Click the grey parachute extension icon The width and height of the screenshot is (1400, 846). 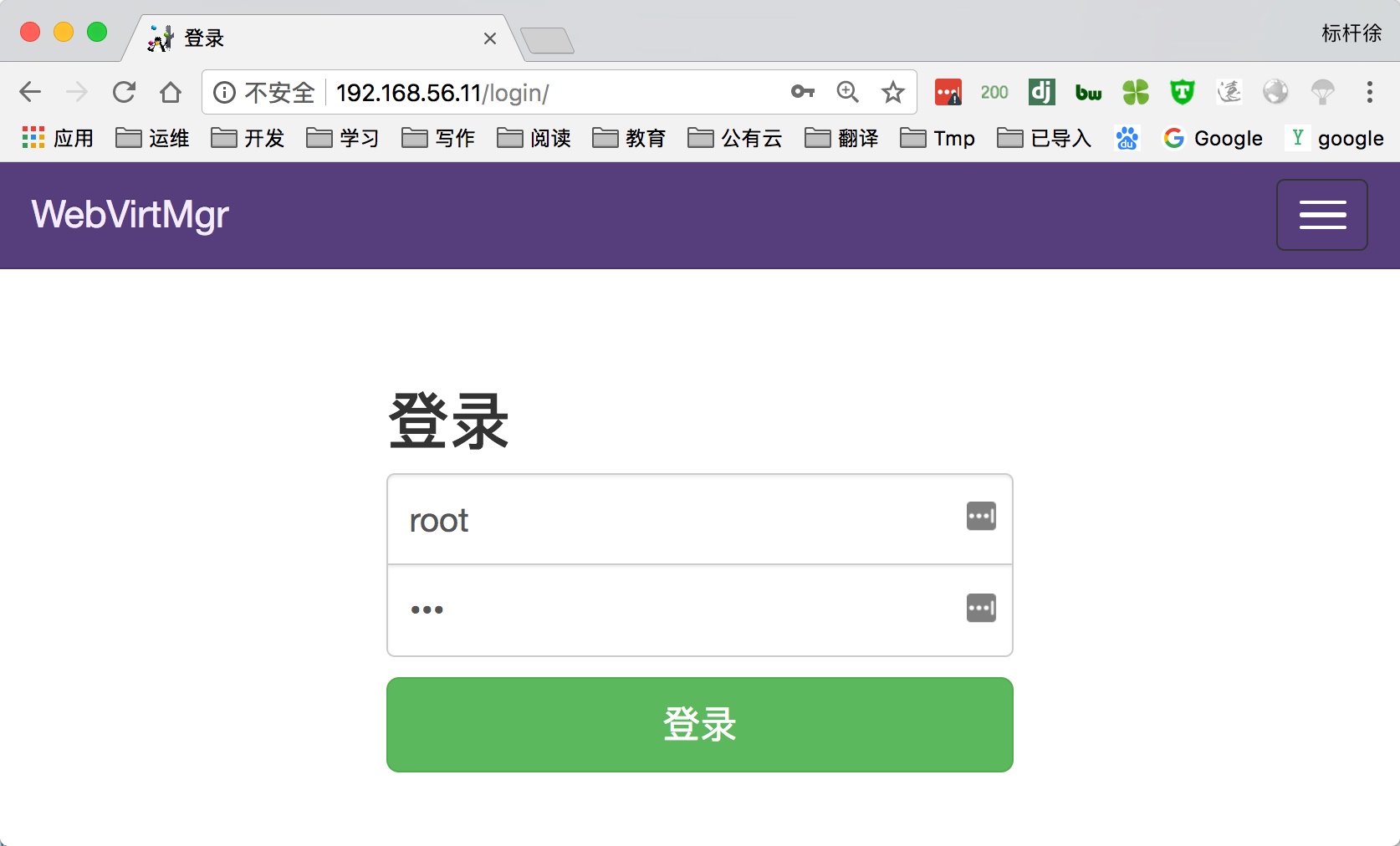click(1323, 92)
